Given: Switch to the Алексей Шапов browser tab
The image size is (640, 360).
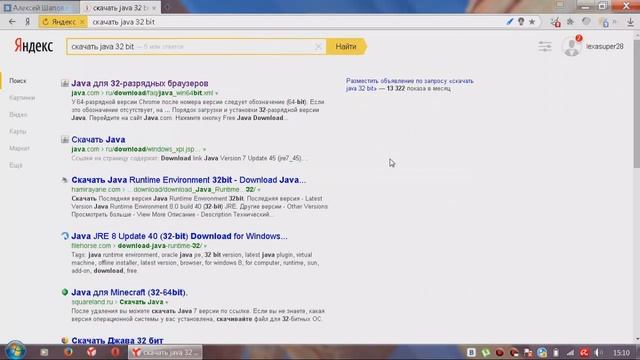Looking at the screenshot, I should tap(40, 7).
